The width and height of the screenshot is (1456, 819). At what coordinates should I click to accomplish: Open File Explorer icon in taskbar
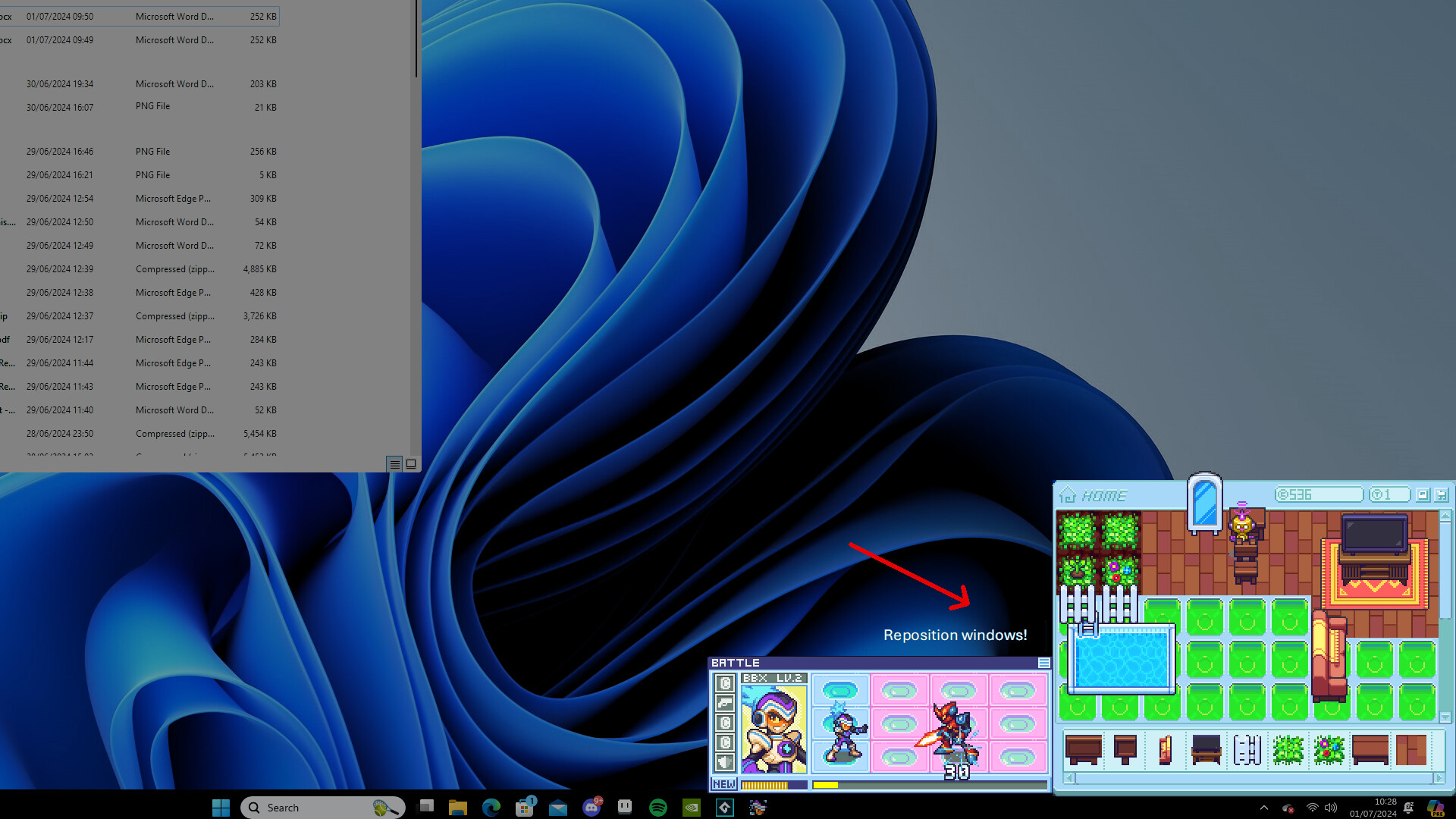pos(458,807)
